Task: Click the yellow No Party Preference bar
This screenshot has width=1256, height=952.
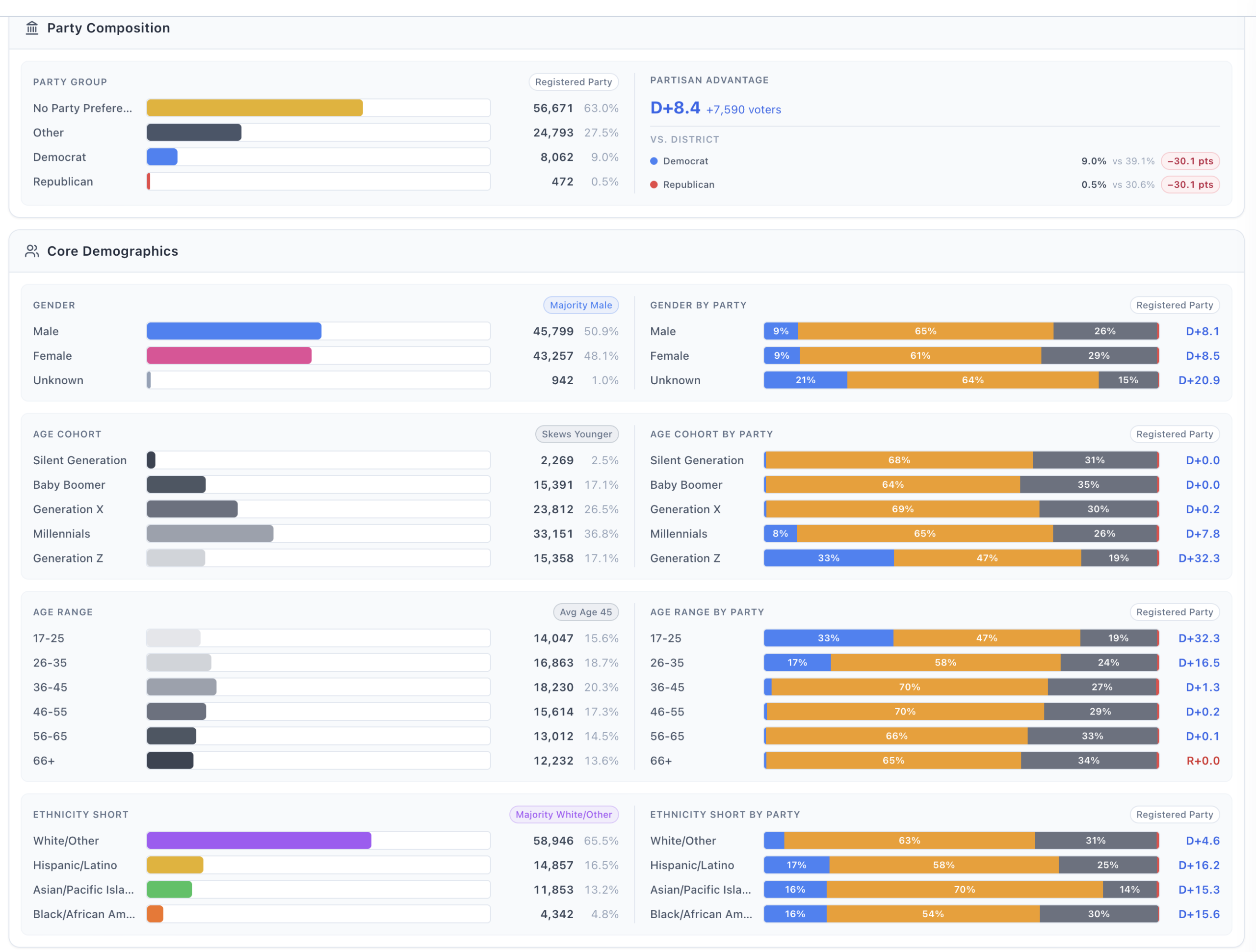Action: pos(254,108)
